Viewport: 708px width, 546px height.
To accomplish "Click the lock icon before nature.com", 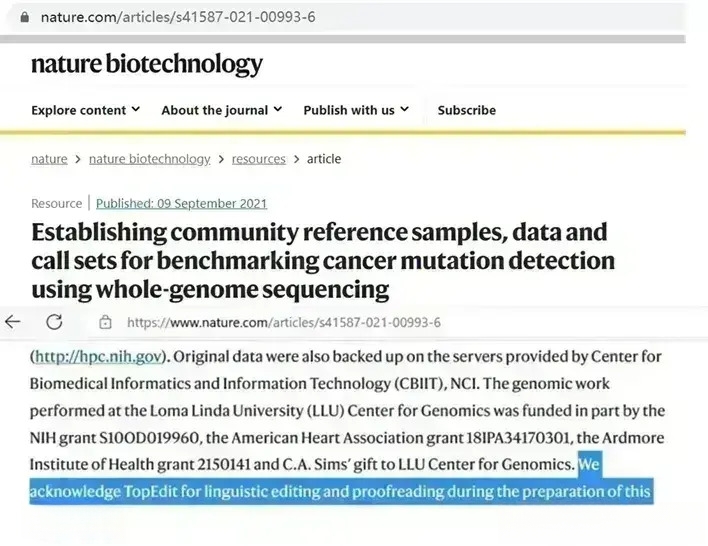I will tap(25, 17).
